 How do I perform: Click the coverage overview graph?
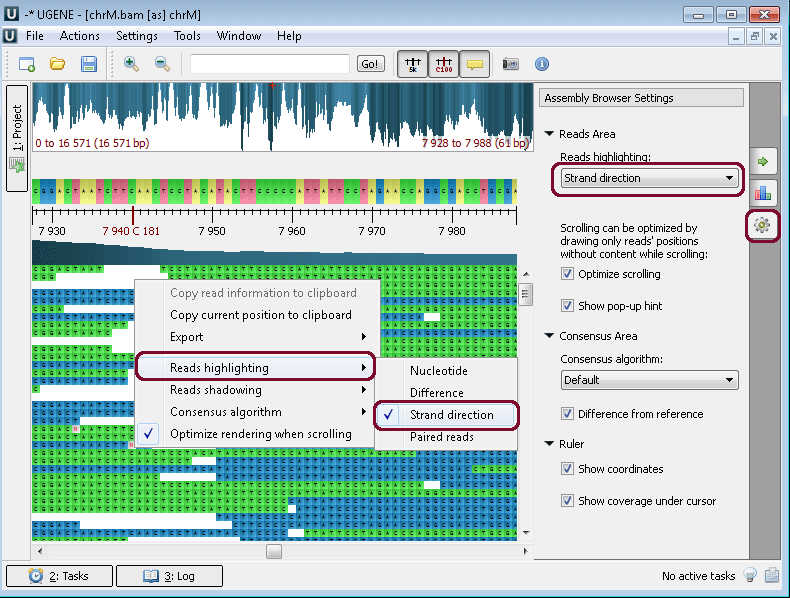pyautogui.click(x=283, y=117)
